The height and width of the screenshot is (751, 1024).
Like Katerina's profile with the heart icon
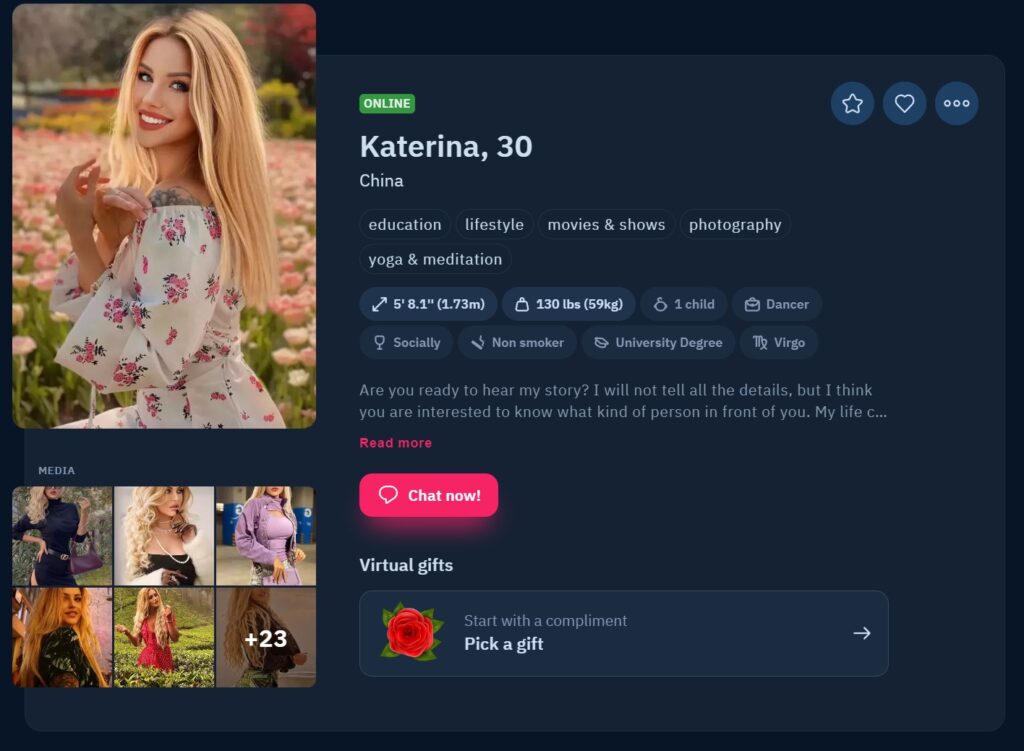pos(904,103)
